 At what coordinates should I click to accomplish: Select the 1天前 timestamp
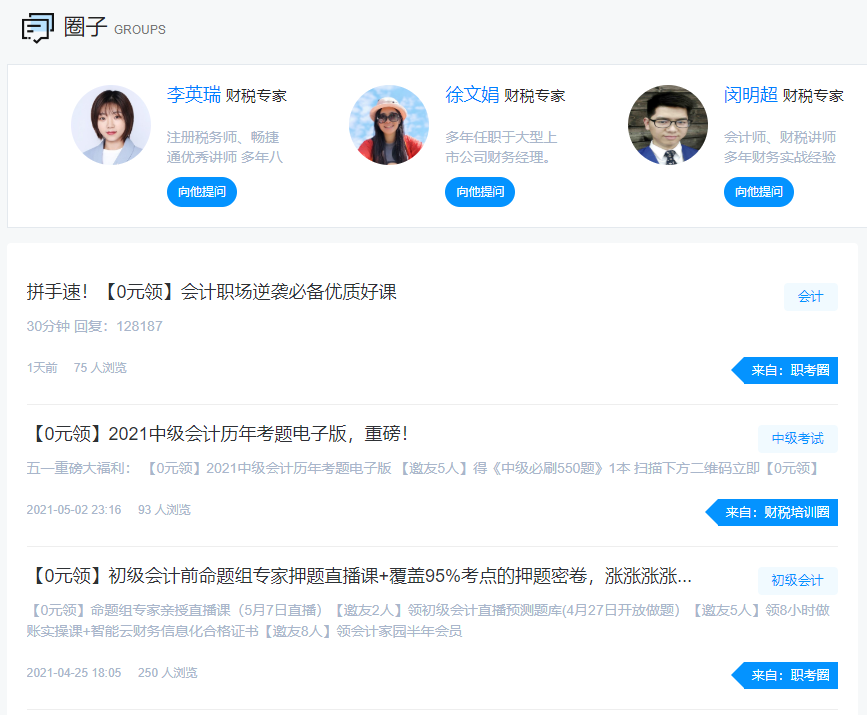[x=42, y=368]
